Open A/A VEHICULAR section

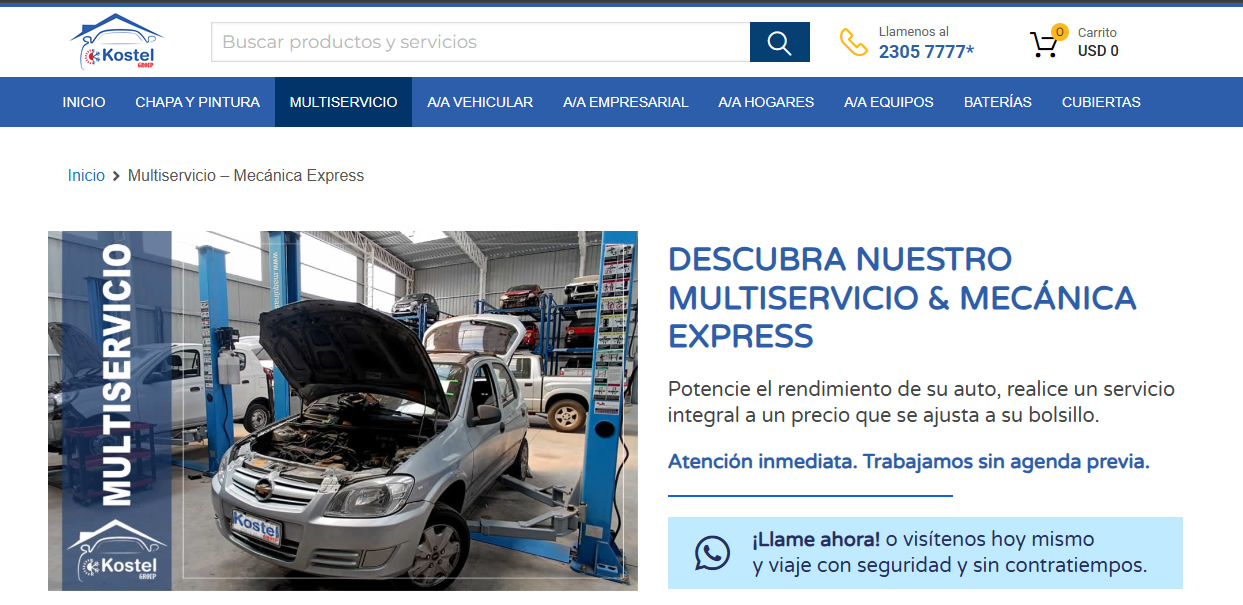coord(480,102)
